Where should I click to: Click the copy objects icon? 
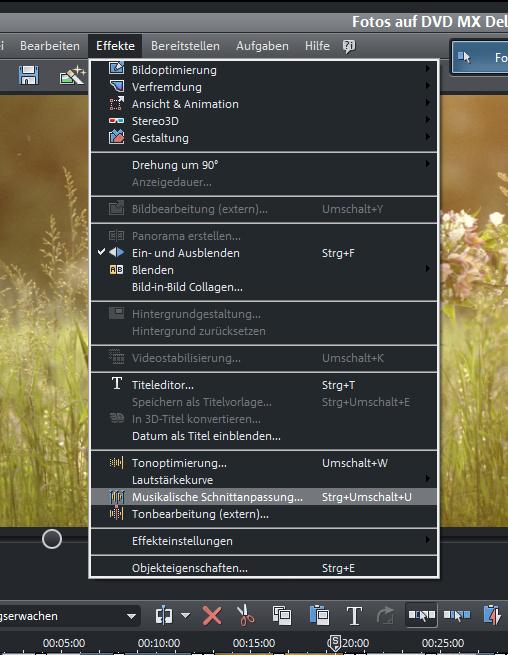click(x=282, y=615)
